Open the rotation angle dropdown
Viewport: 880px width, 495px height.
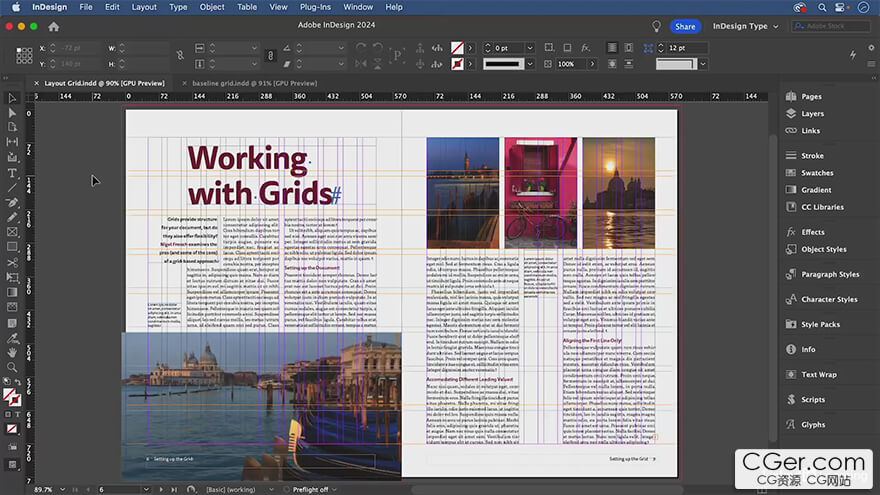341,48
